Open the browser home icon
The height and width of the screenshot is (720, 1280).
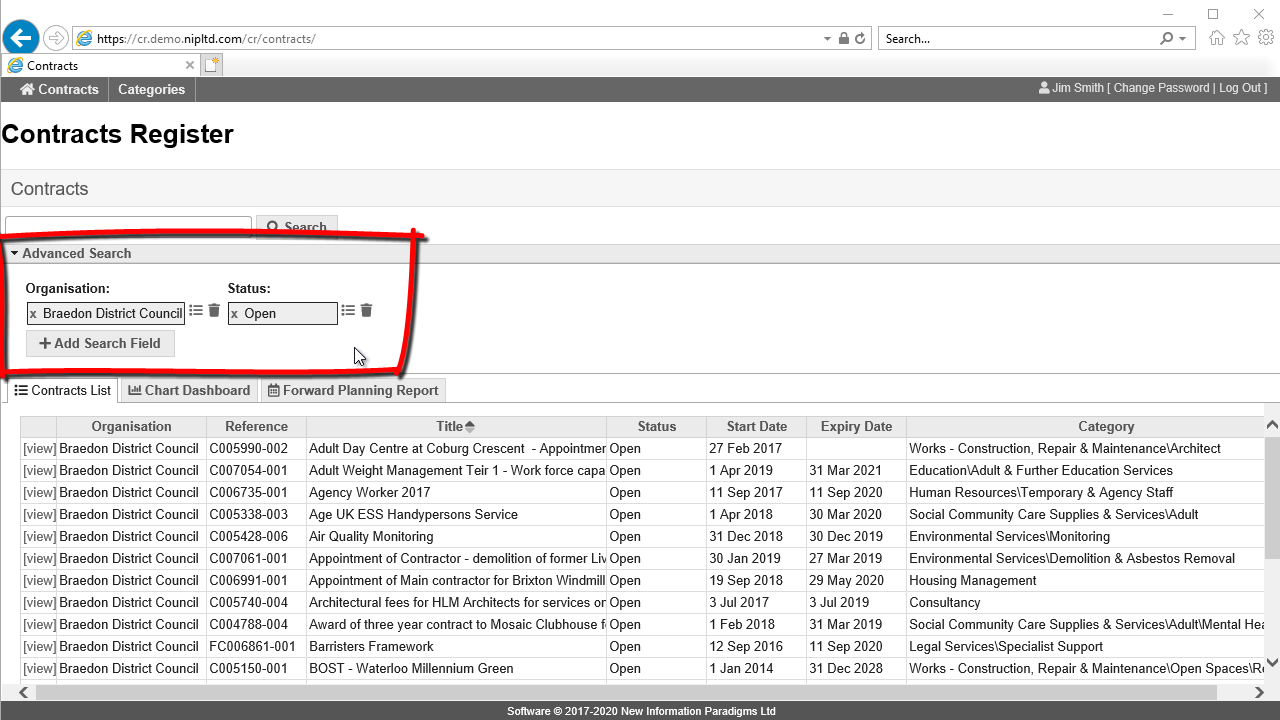1216,38
